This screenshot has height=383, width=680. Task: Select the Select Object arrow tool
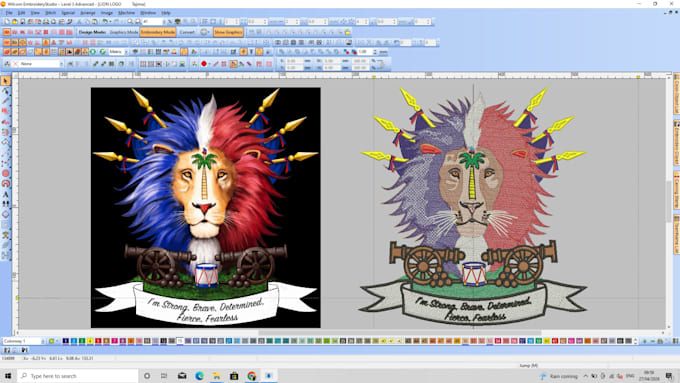pyautogui.click(x=6, y=81)
